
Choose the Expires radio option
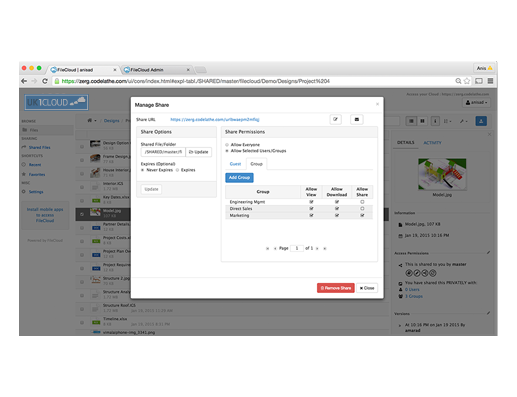coord(177,170)
